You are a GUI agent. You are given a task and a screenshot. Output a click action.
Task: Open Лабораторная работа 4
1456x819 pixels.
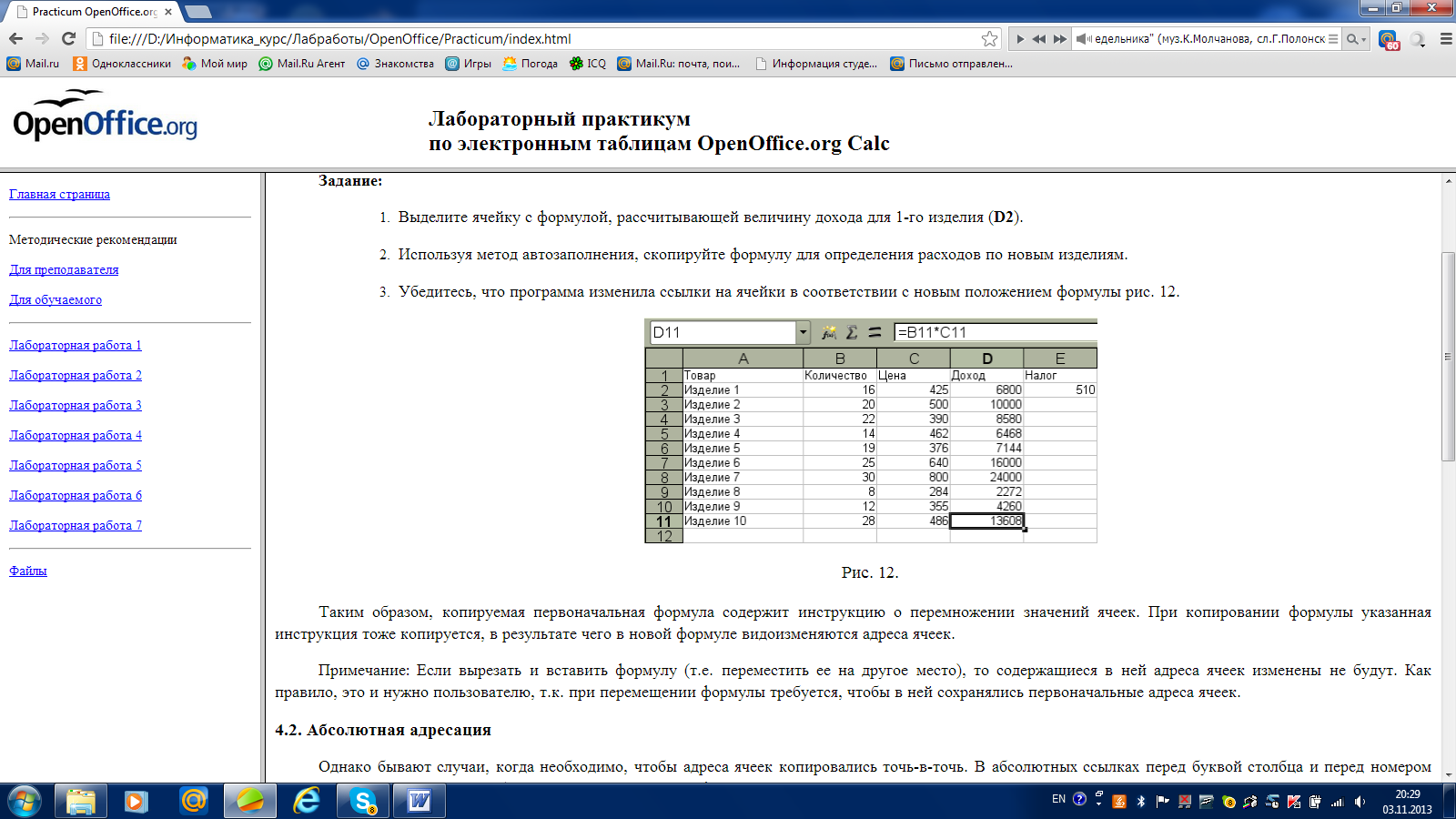76,435
